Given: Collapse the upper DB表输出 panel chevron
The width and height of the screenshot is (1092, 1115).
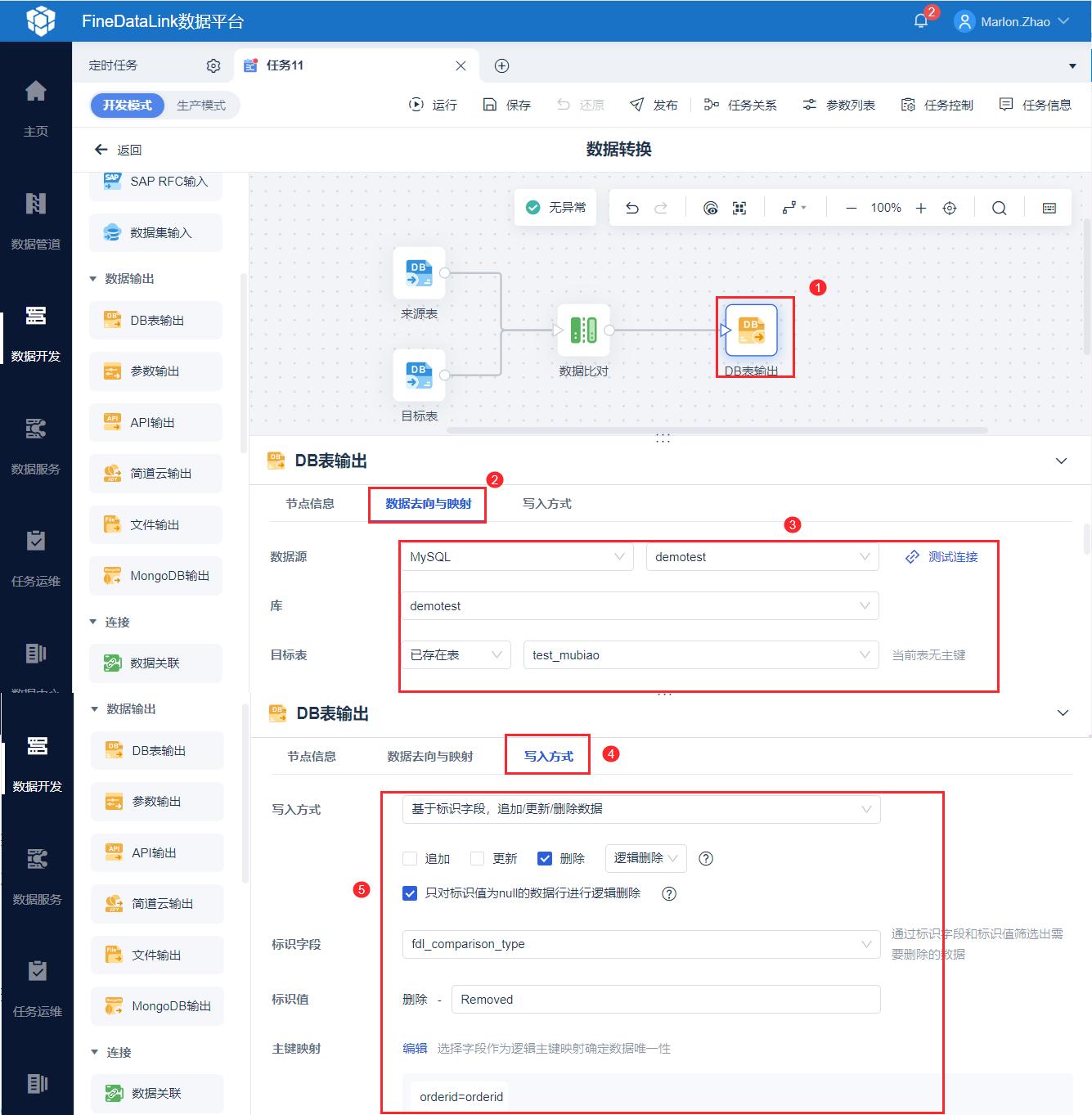Looking at the screenshot, I should [1062, 461].
